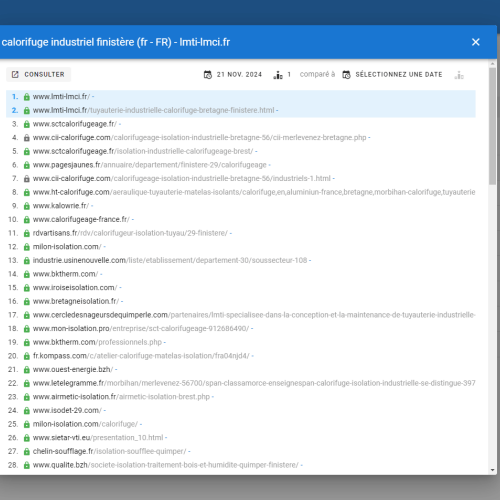Viewport: 500px width, 500px height.
Task: Open the Sélectionnez une date picker
Action: coord(393,75)
